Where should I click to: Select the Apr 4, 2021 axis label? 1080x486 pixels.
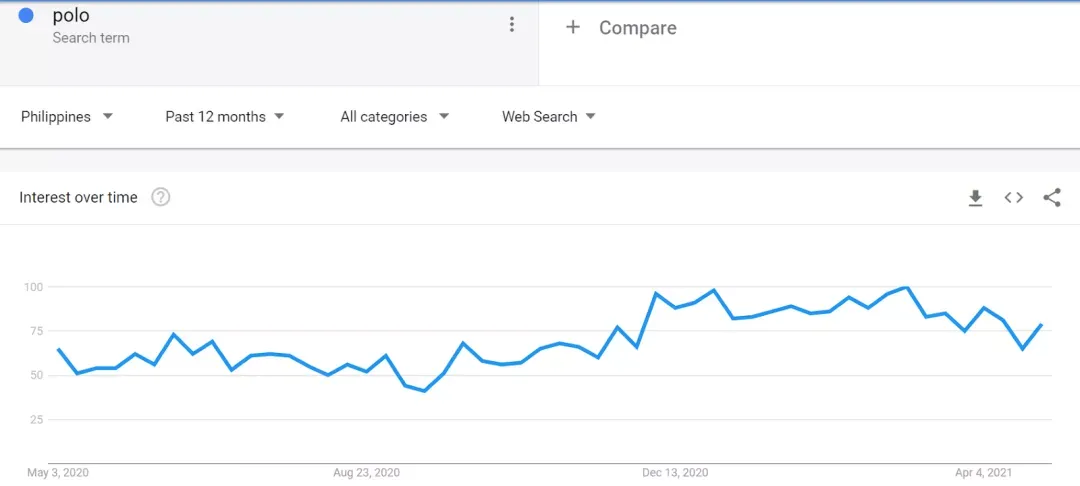984,473
